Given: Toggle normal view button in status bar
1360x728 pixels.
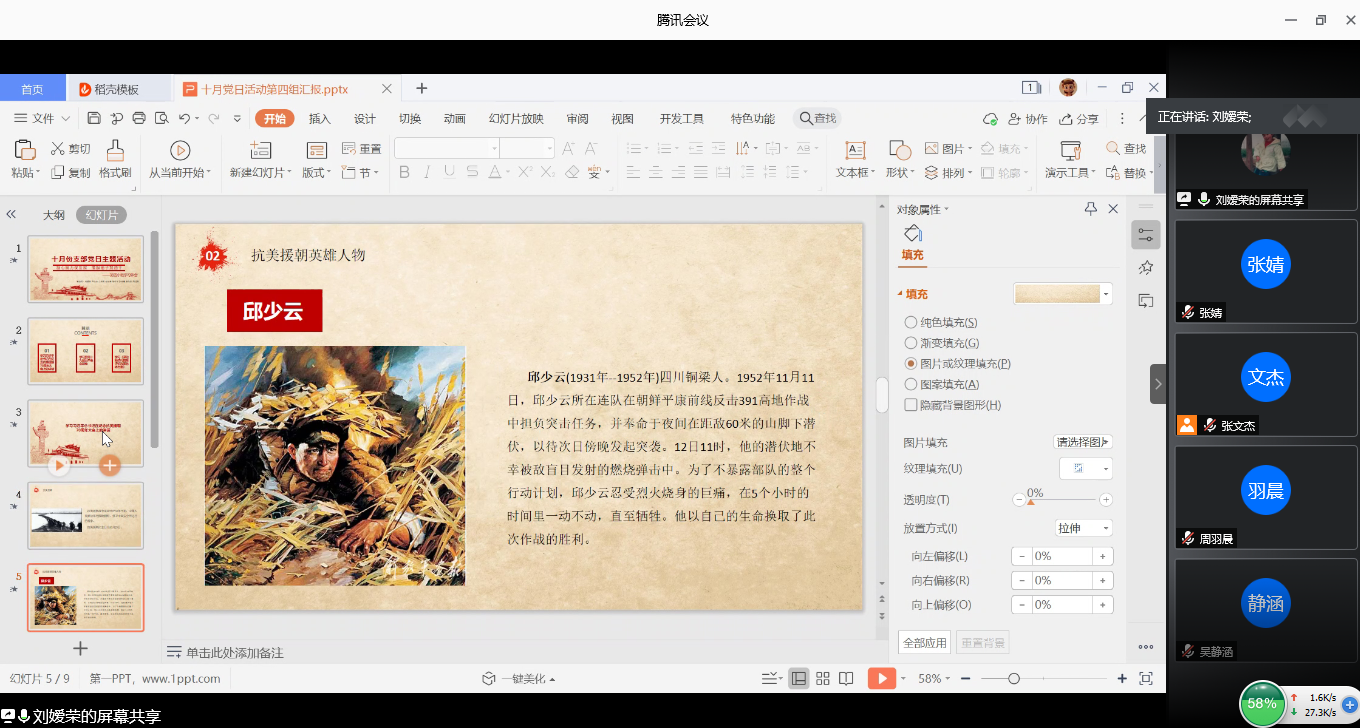Looking at the screenshot, I should pos(799,679).
